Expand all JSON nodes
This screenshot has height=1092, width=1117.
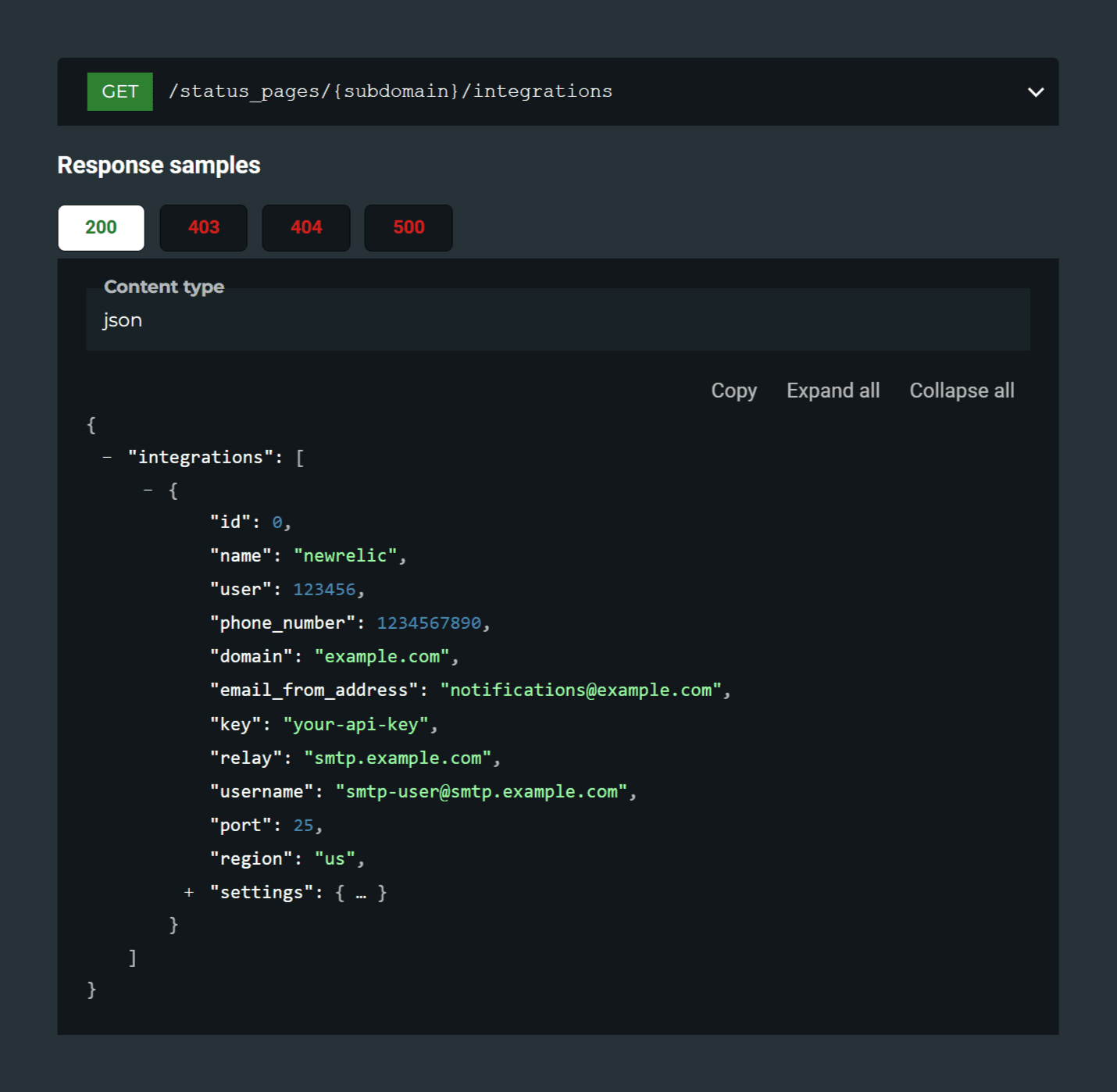[x=833, y=390]
